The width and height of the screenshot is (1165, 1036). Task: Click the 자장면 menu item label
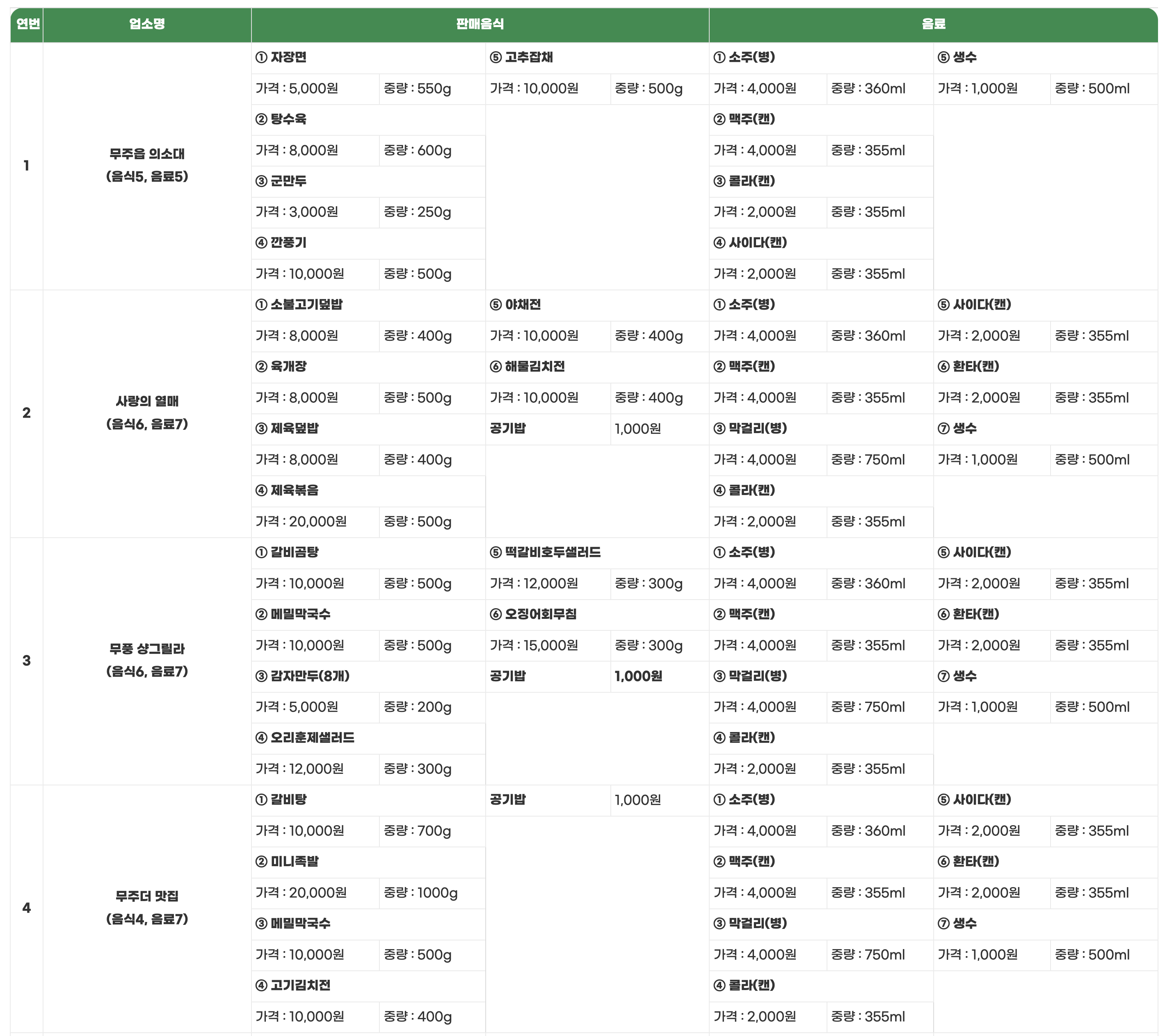(x=288, y=57)
